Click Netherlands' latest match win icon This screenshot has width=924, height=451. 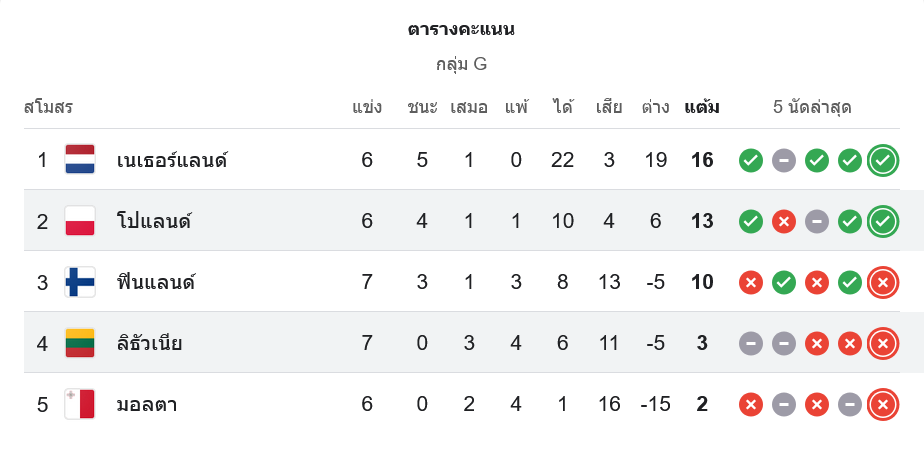[882, 160]
